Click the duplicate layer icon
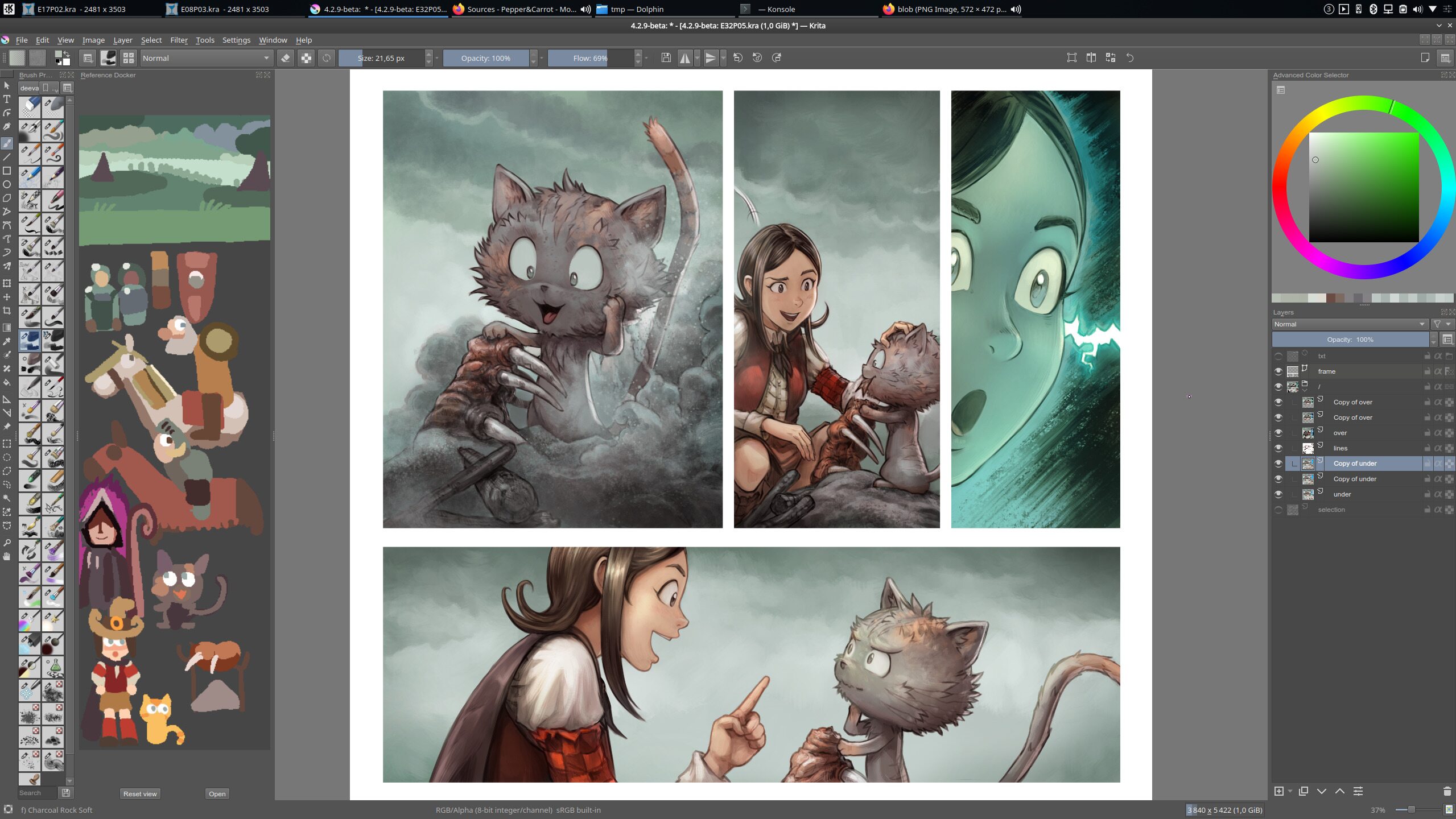The width and height of the screenshot is (1456, 819). tap(1304, 791)
